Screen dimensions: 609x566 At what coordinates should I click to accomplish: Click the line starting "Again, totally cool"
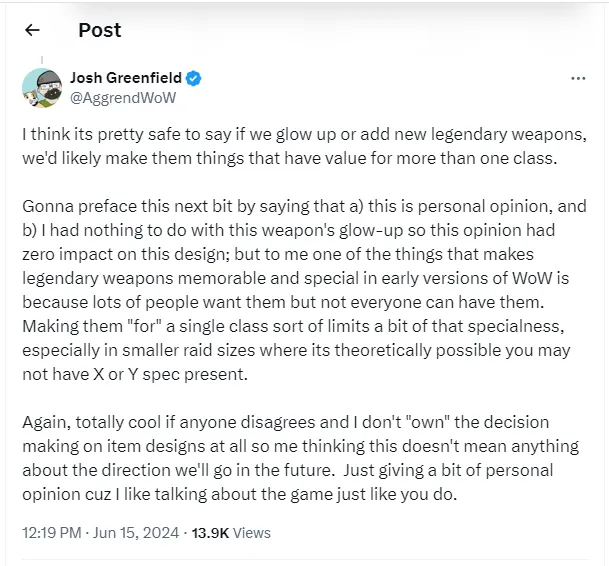coord(285,422)
